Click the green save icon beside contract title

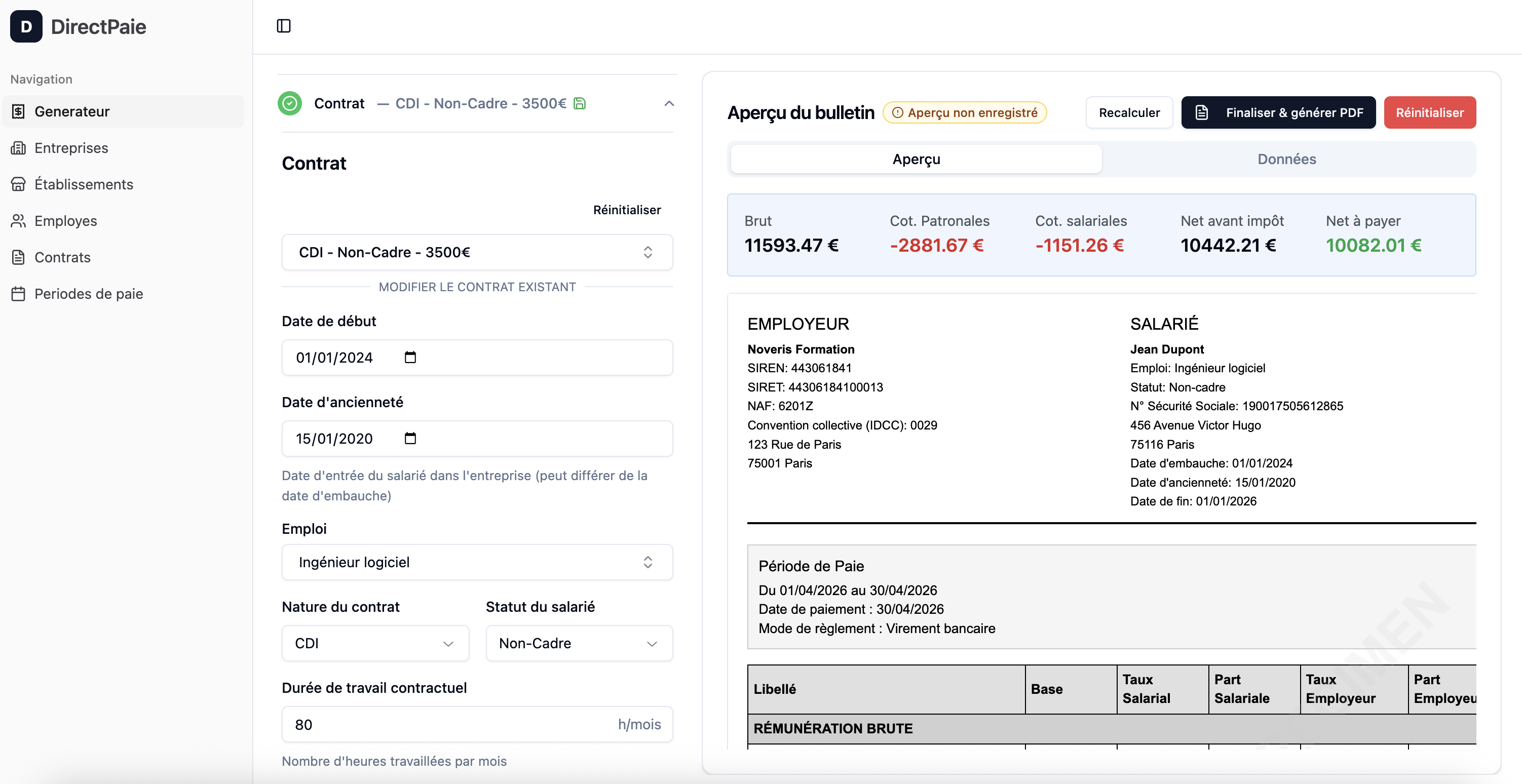click(x=580, y=103)
